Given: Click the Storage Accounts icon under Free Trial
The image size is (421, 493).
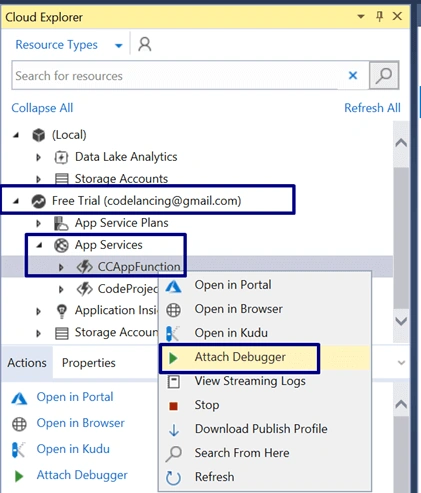Looking at the screenshot, I should 62,333.
